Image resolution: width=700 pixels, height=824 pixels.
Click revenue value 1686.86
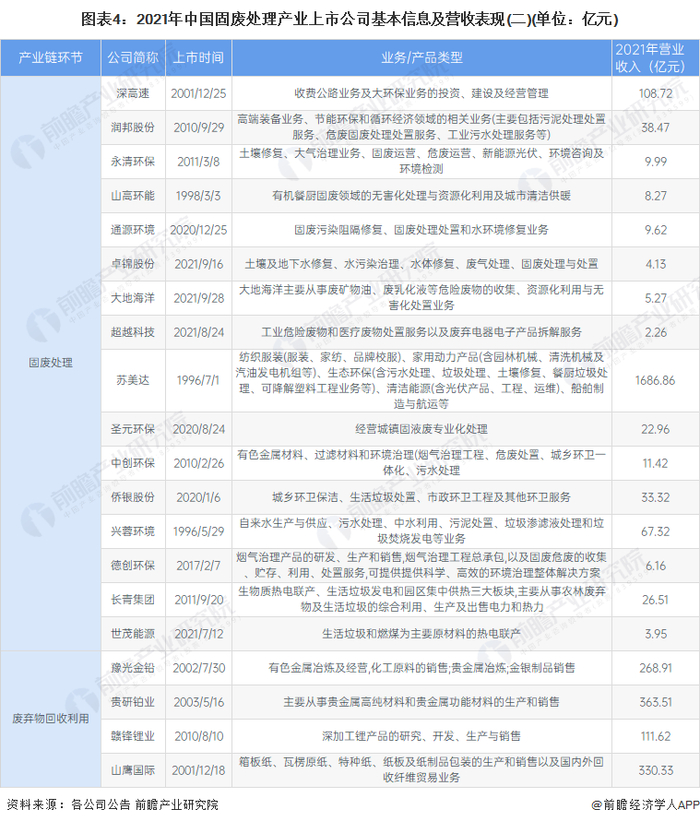655,380
